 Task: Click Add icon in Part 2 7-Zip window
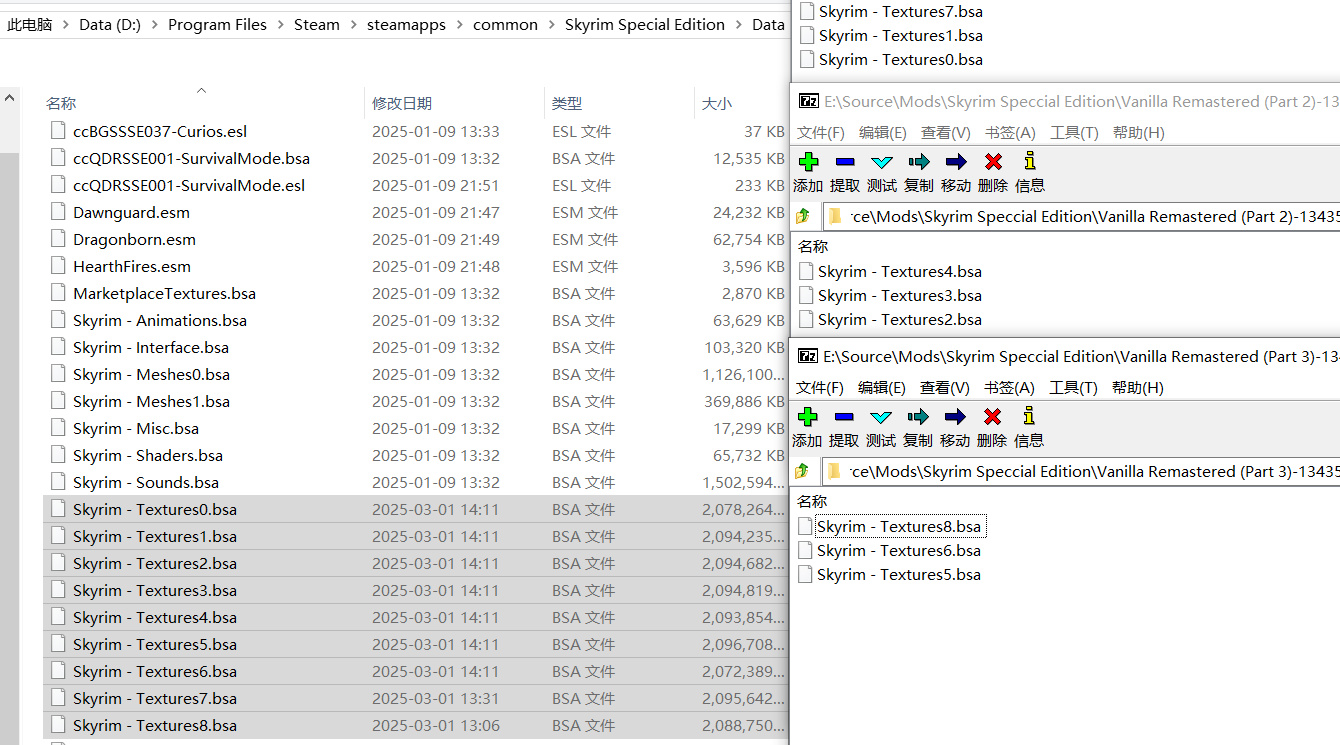(x=808, y=162)
